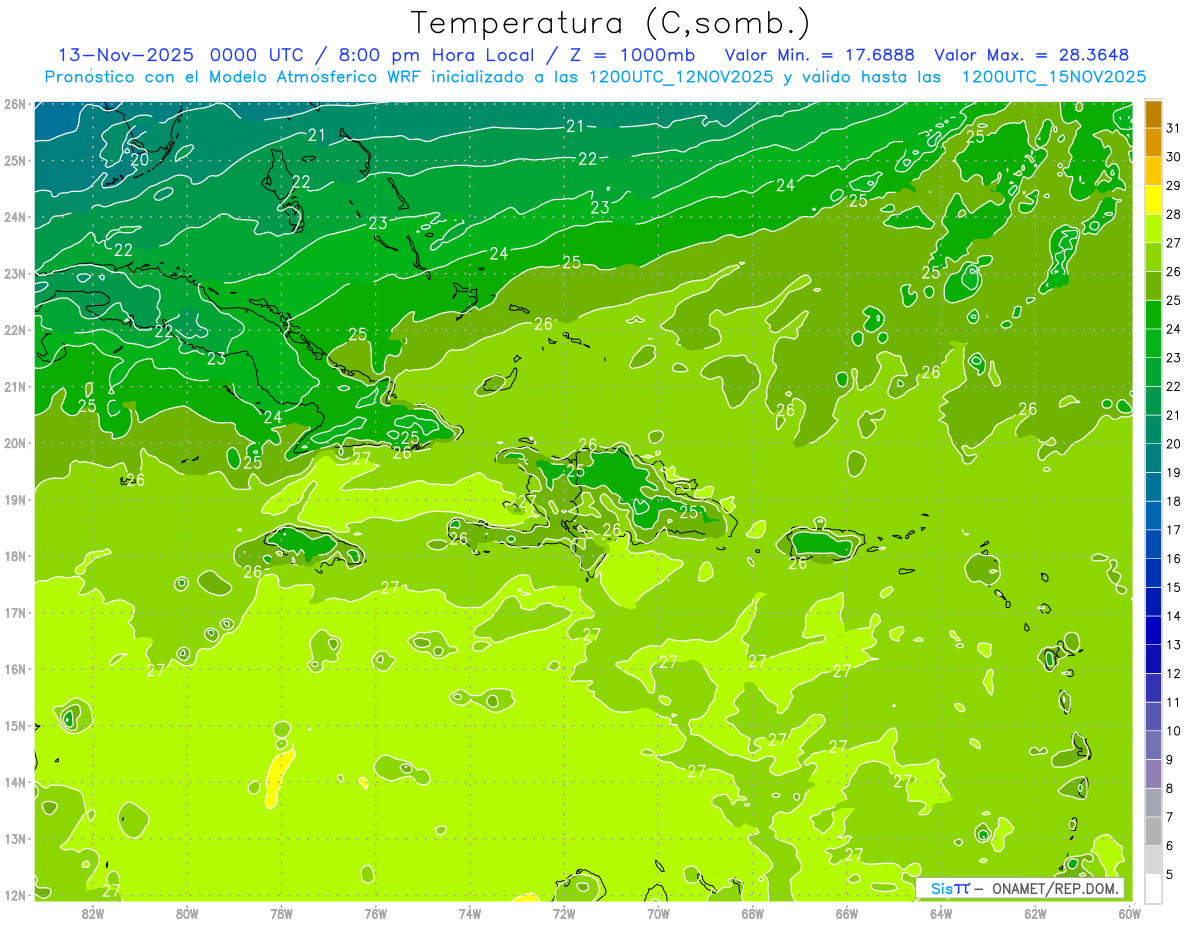
Task: Click the 25N latitude axis label
Action: (15, 160)
